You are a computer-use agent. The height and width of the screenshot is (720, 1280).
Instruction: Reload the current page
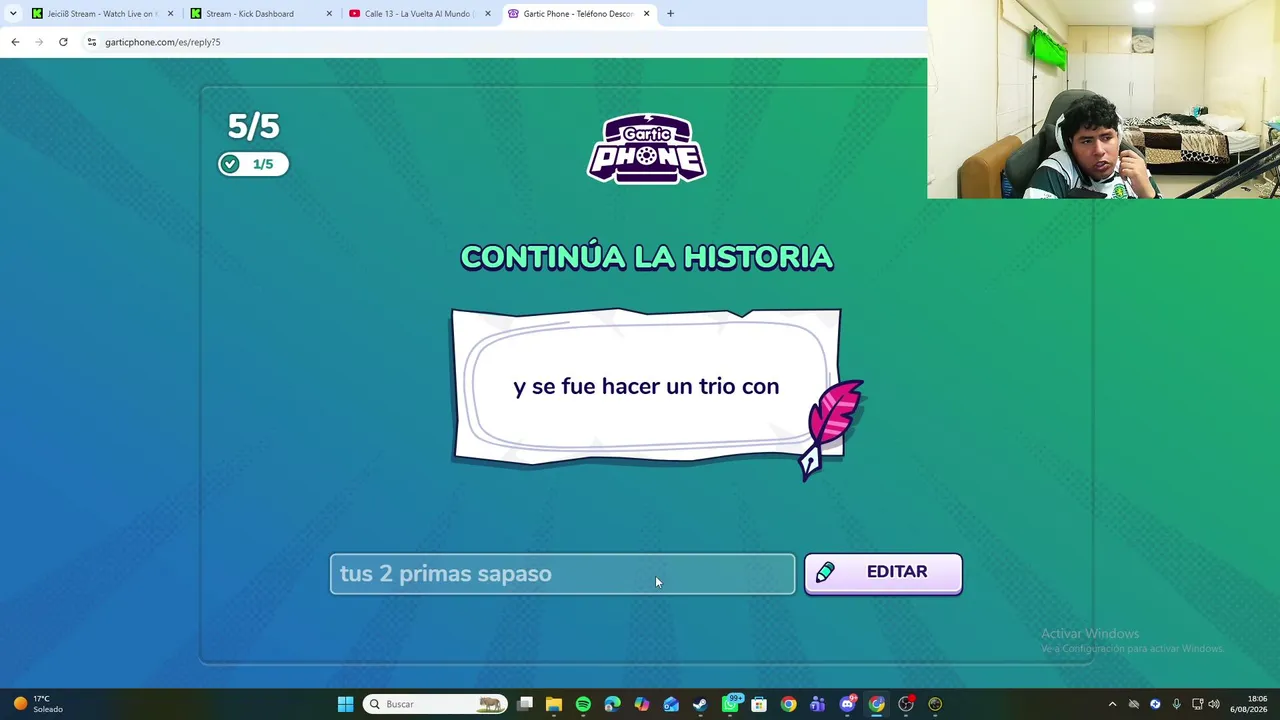click(63, 42)
